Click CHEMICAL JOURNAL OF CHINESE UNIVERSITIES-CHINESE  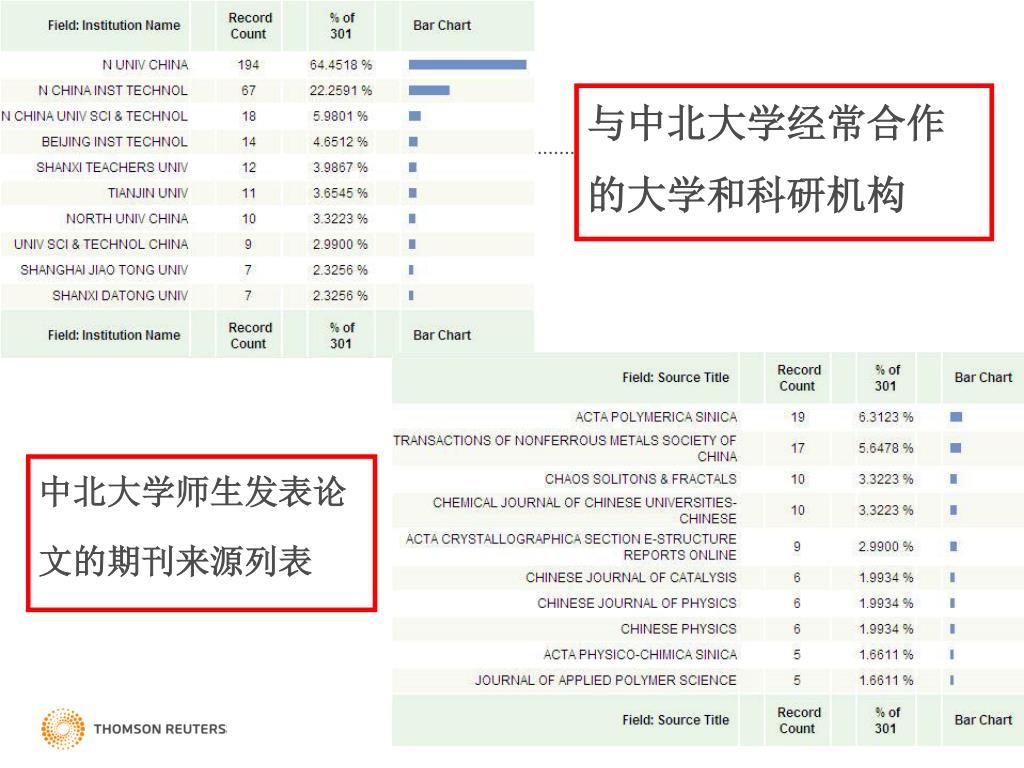pyautogui.click(x=584, y=510)
